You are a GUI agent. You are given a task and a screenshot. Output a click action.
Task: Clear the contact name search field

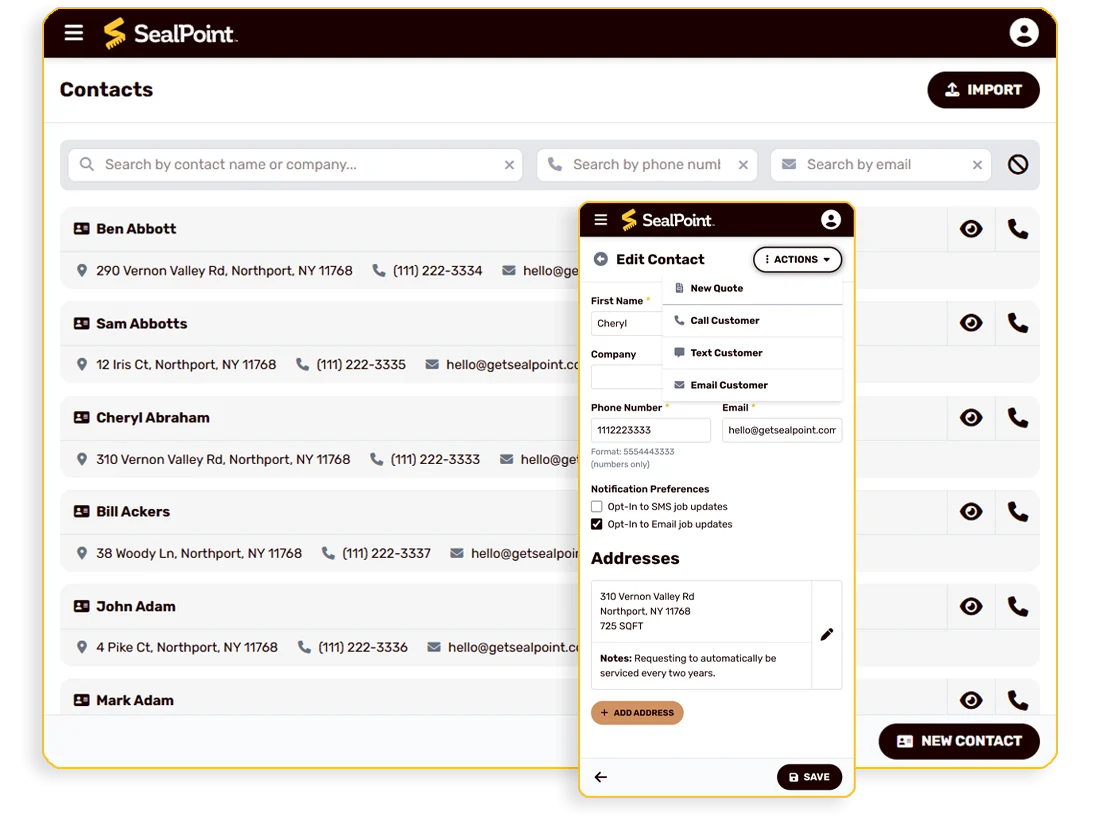point(509,165)
